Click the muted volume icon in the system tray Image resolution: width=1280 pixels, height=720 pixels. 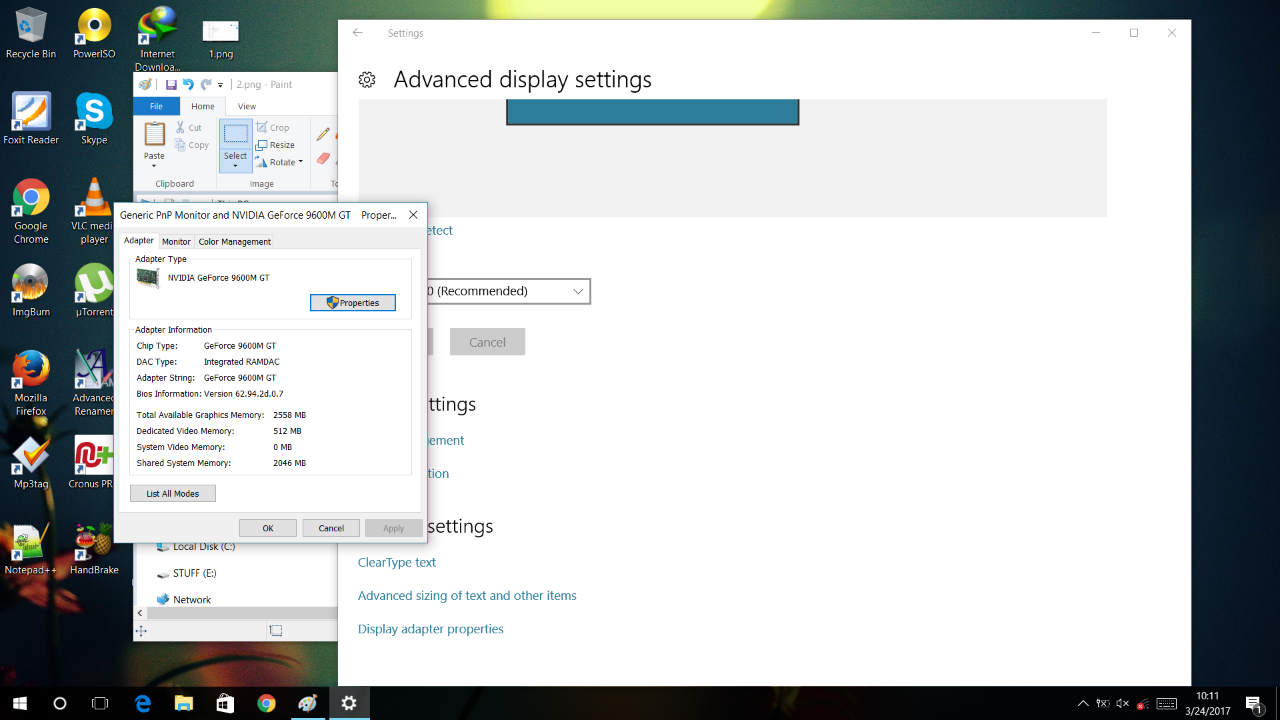1122,704
